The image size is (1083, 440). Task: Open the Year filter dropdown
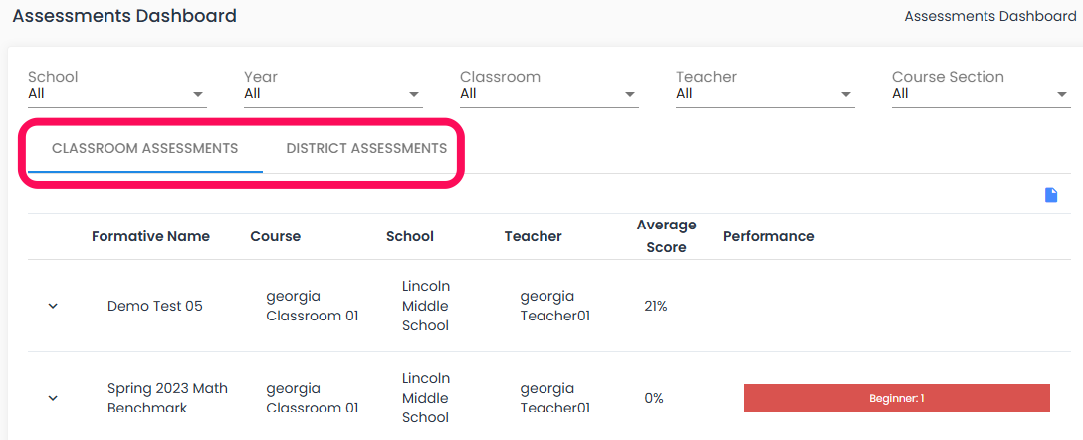tap(334, 93)
